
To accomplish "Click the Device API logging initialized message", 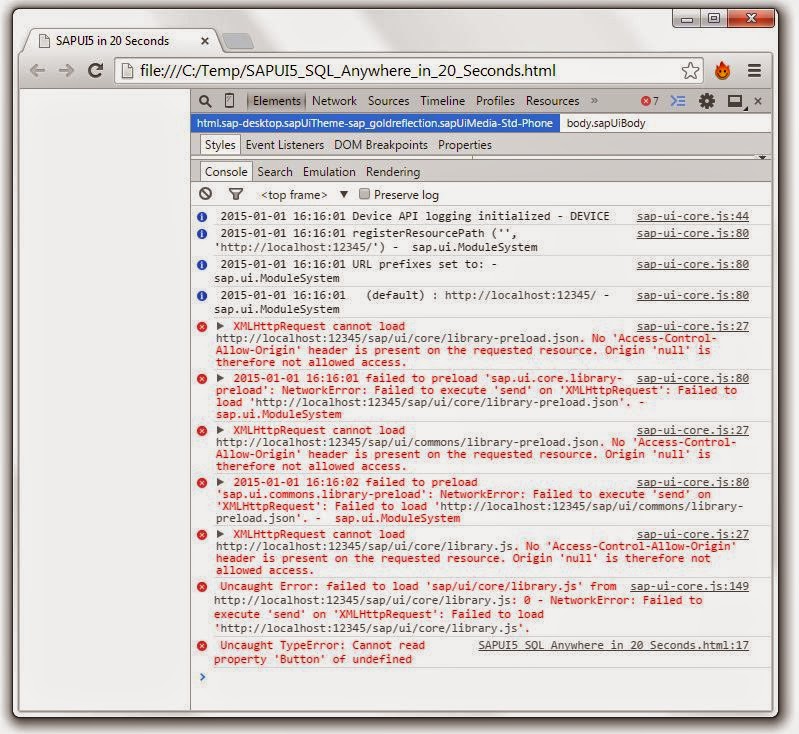I will click(414, 216).
